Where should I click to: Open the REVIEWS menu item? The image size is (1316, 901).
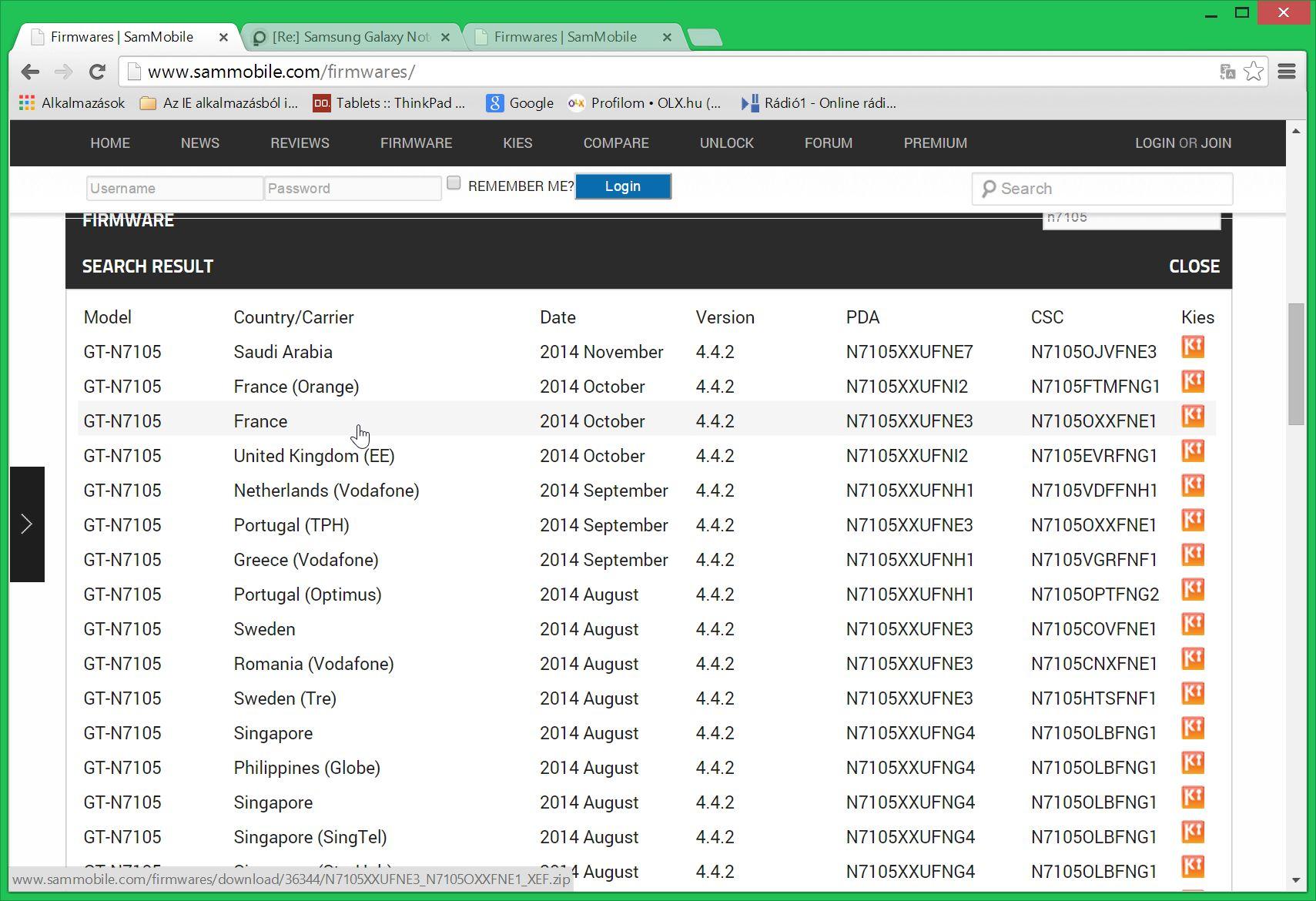(300, 143)
